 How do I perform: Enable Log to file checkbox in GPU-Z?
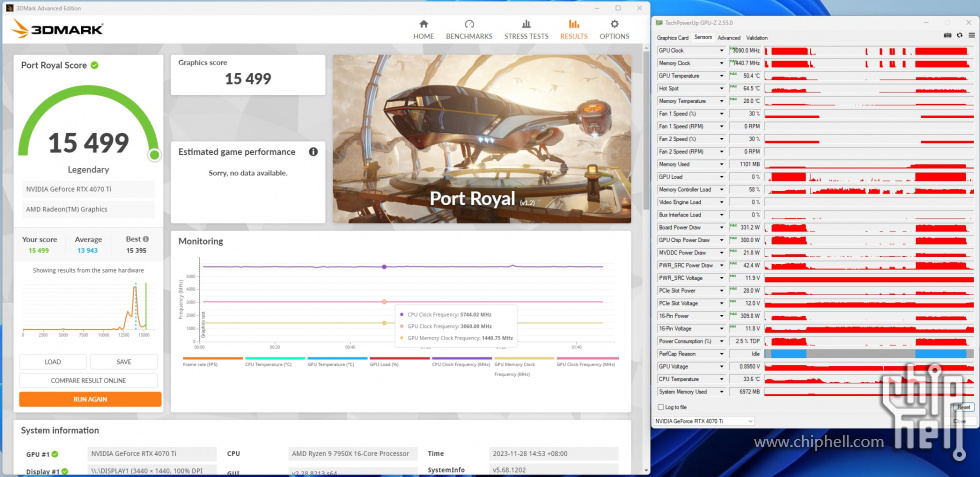(x=661, y=407)
